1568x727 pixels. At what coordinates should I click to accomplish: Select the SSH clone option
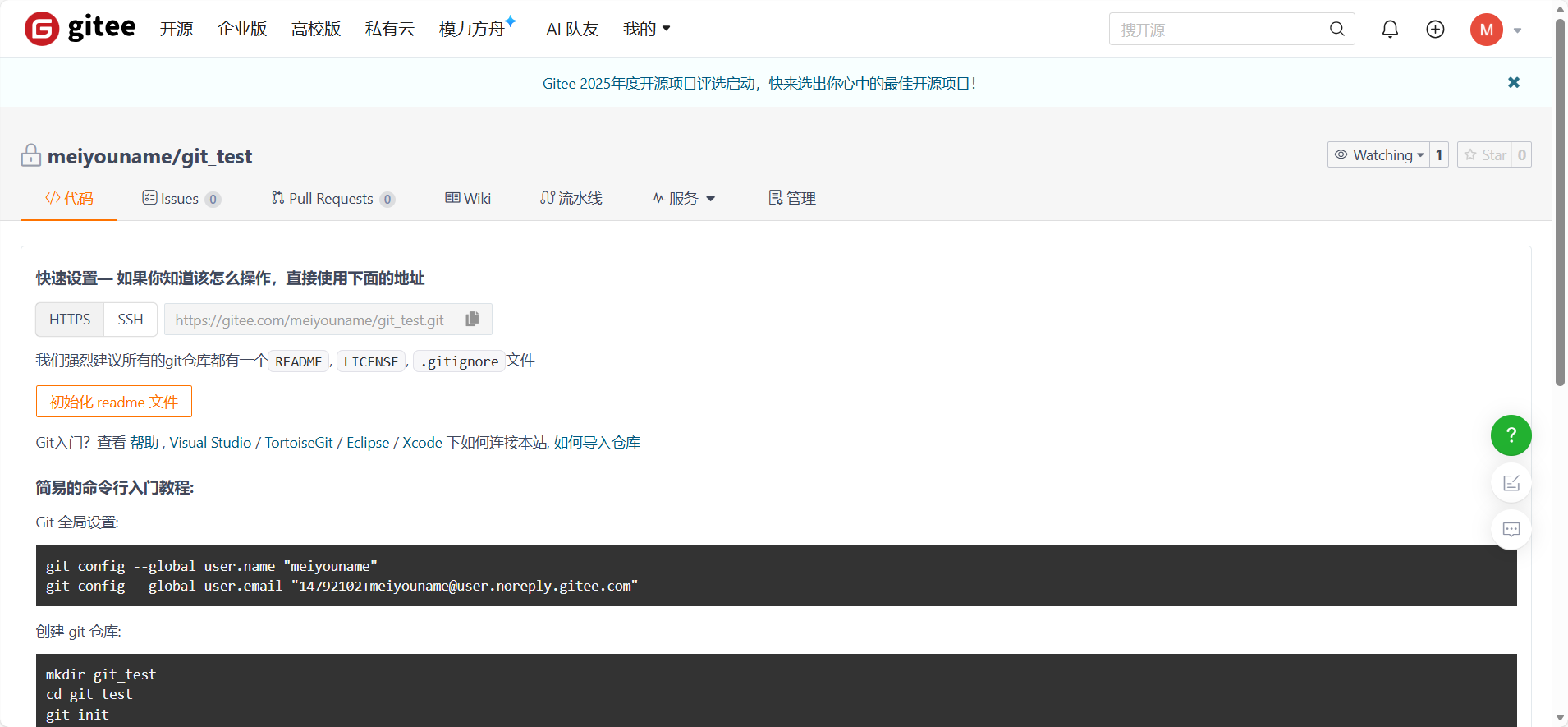coord(131,320)
